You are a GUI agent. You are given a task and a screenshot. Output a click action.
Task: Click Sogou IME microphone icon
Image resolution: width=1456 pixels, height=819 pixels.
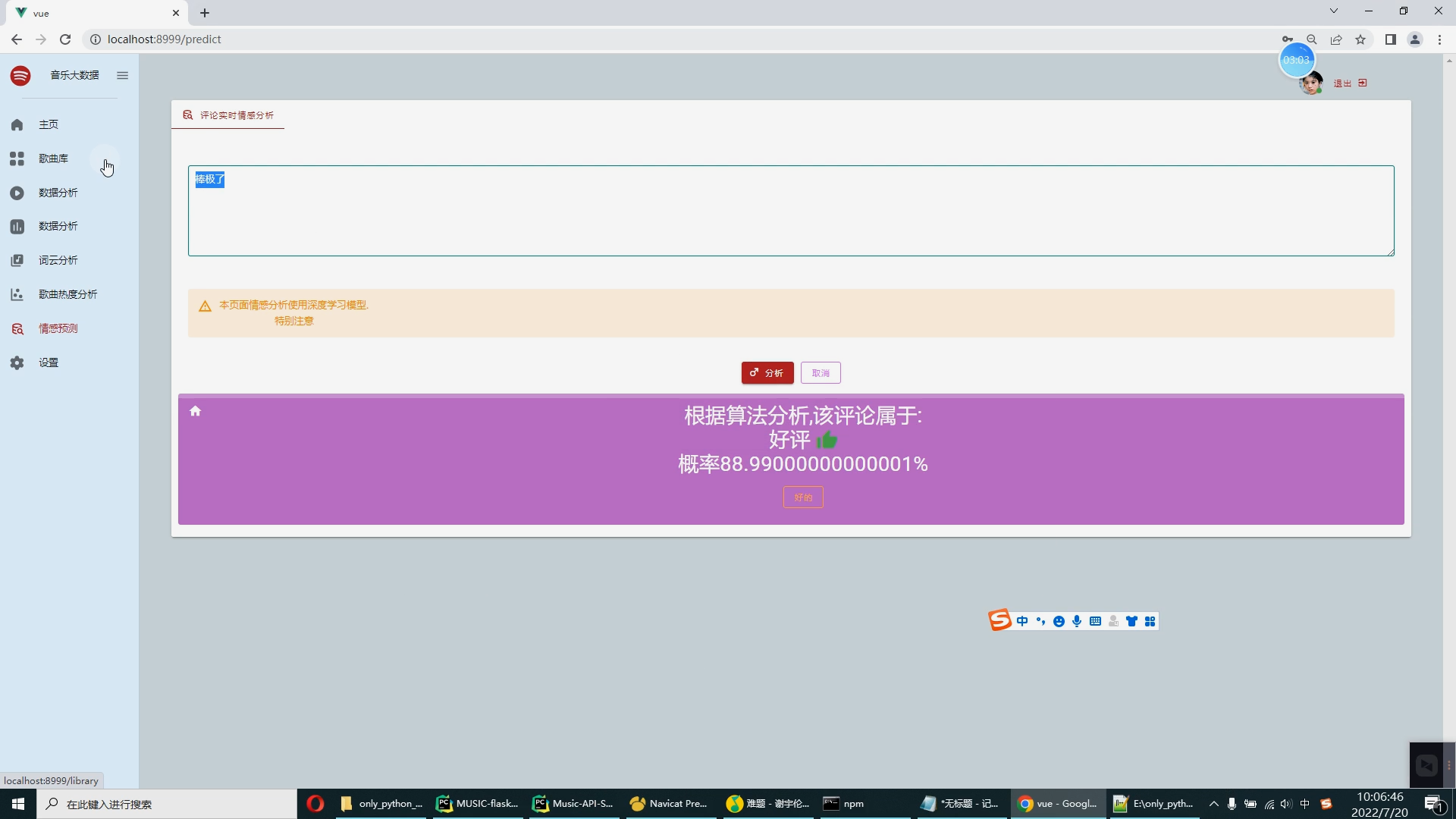[x=1077, y=621]
